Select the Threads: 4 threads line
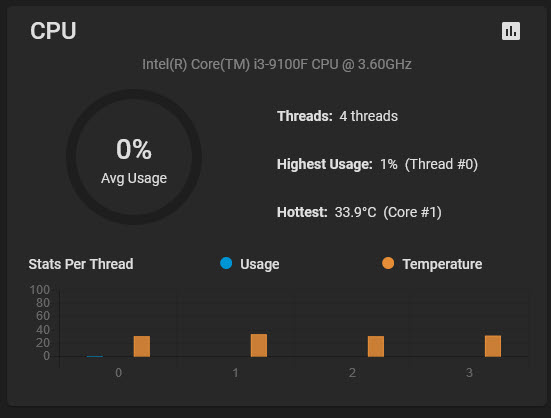This screenshot has height=418, width=551. 337,116
